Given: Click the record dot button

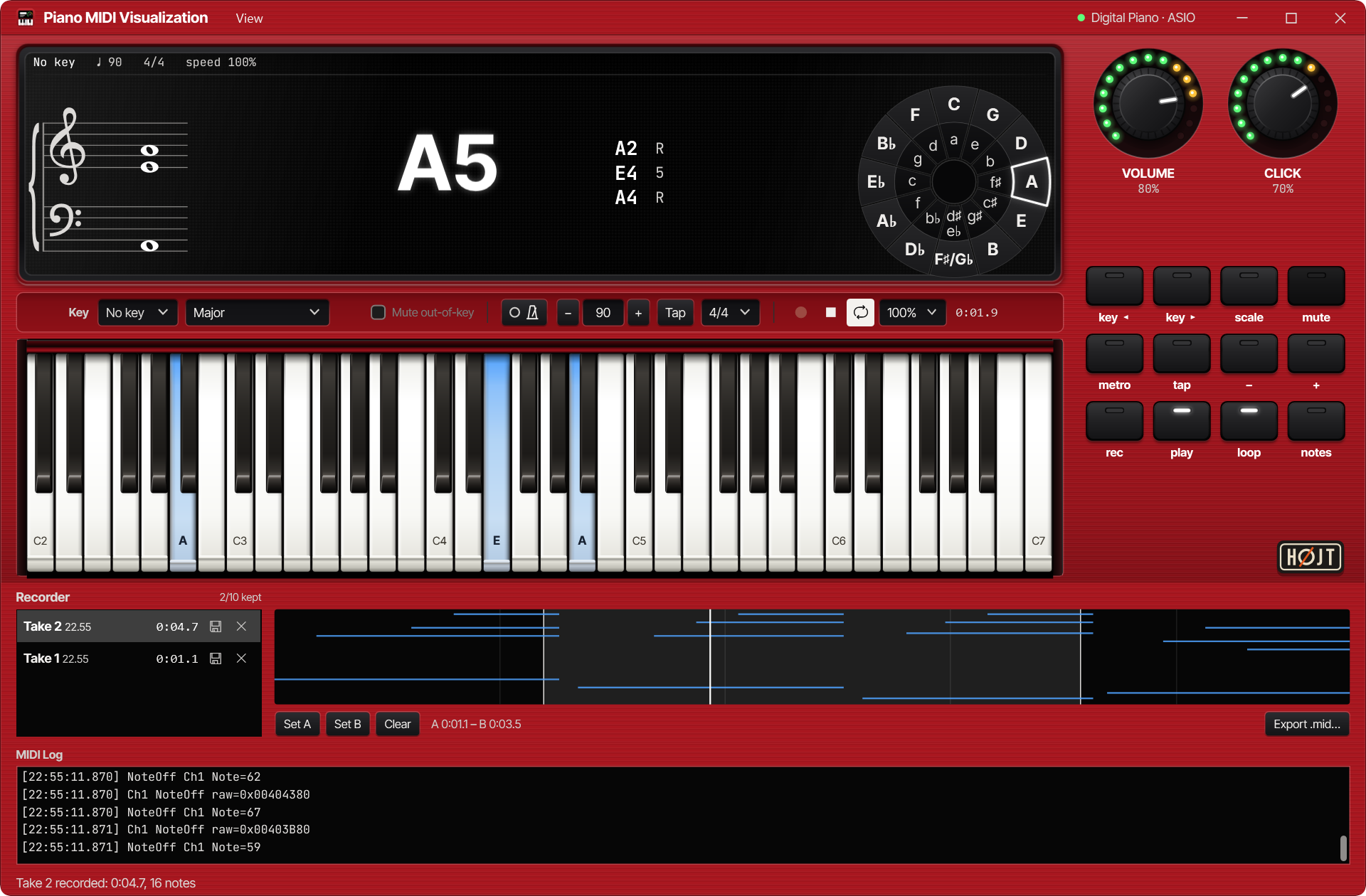Looking at the screenshot, I should tap(800, 313).
